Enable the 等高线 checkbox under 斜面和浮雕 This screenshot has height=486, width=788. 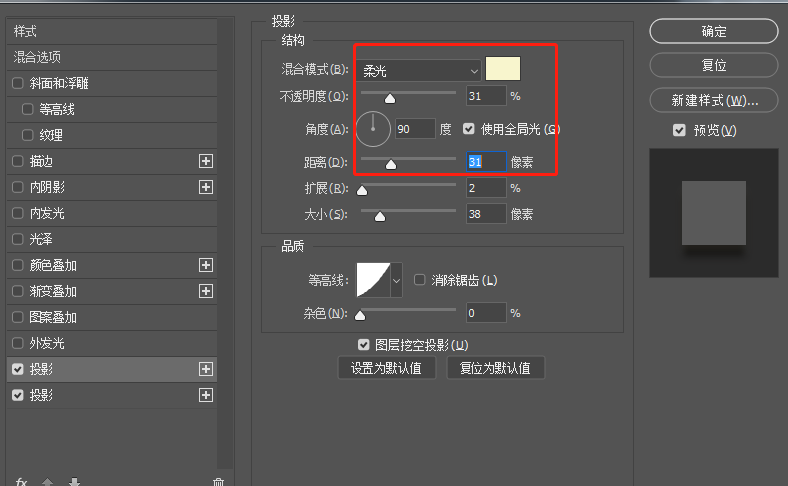pos(28,109)
